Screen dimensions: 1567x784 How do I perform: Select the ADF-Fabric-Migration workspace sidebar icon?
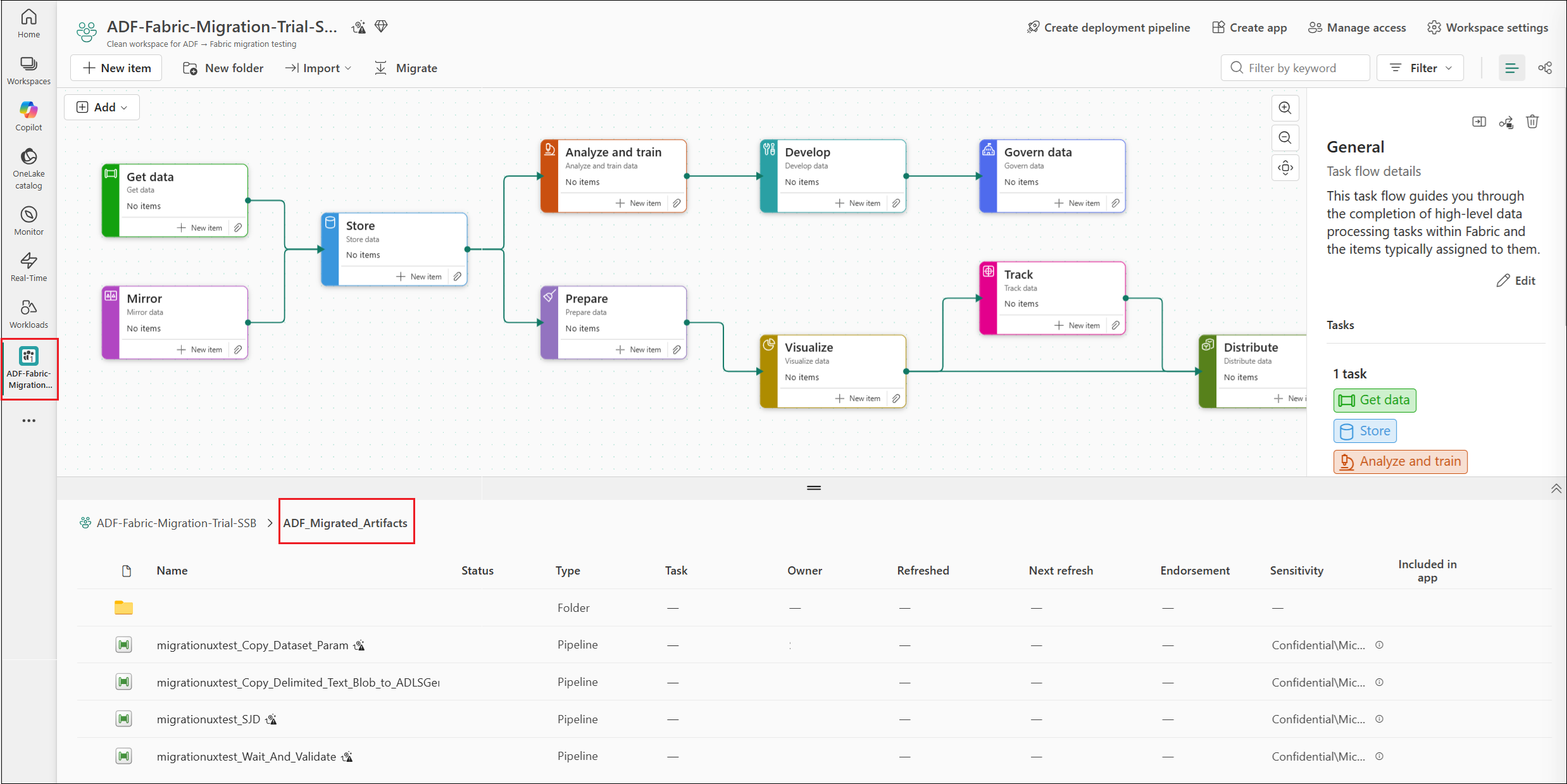point(30,368)
